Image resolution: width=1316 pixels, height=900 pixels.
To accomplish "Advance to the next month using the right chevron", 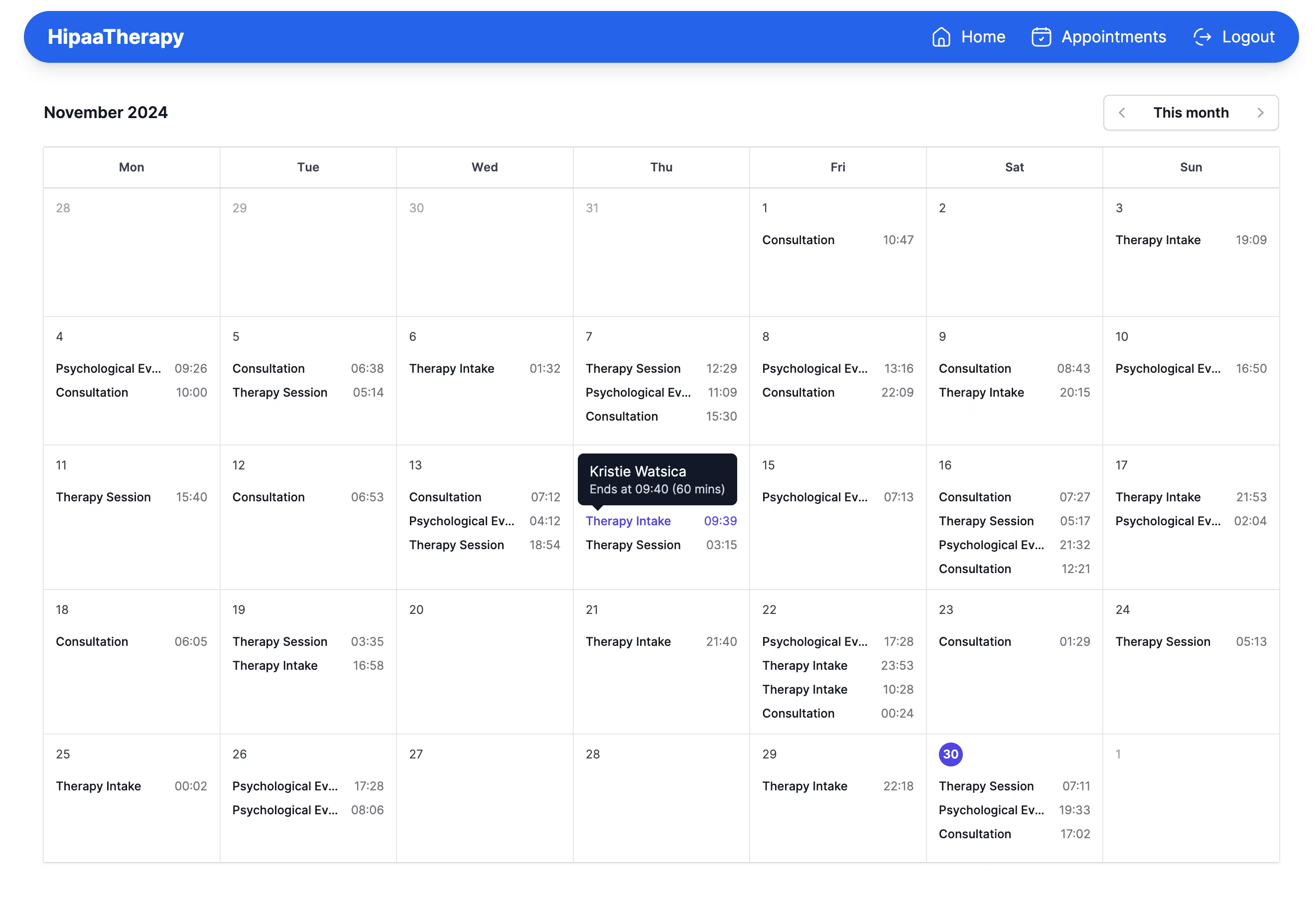I will [1261, 112].
